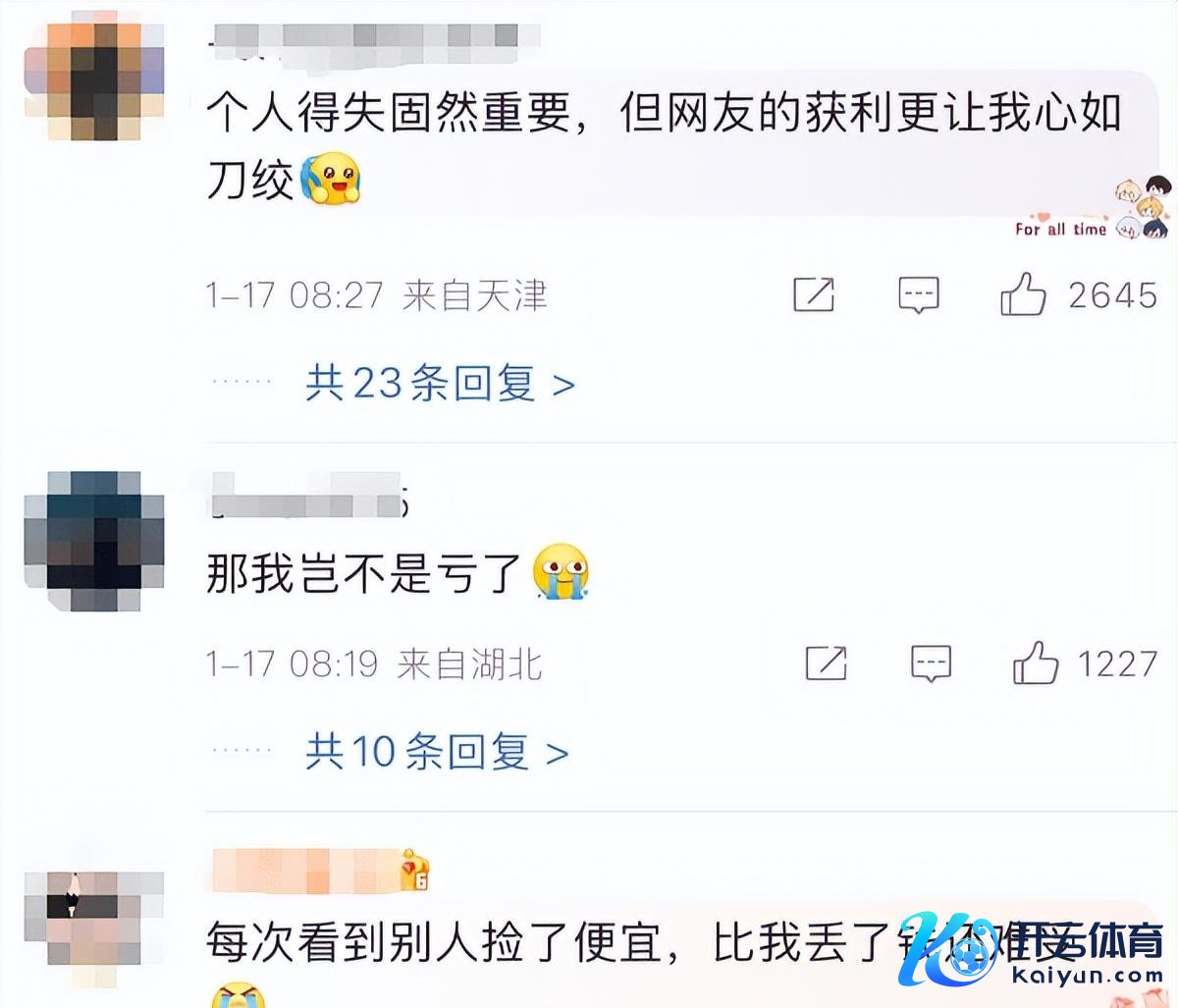The image size is (1178, 1008).
Task: Tap the level 6 member badge
Action: pos(414,871)
